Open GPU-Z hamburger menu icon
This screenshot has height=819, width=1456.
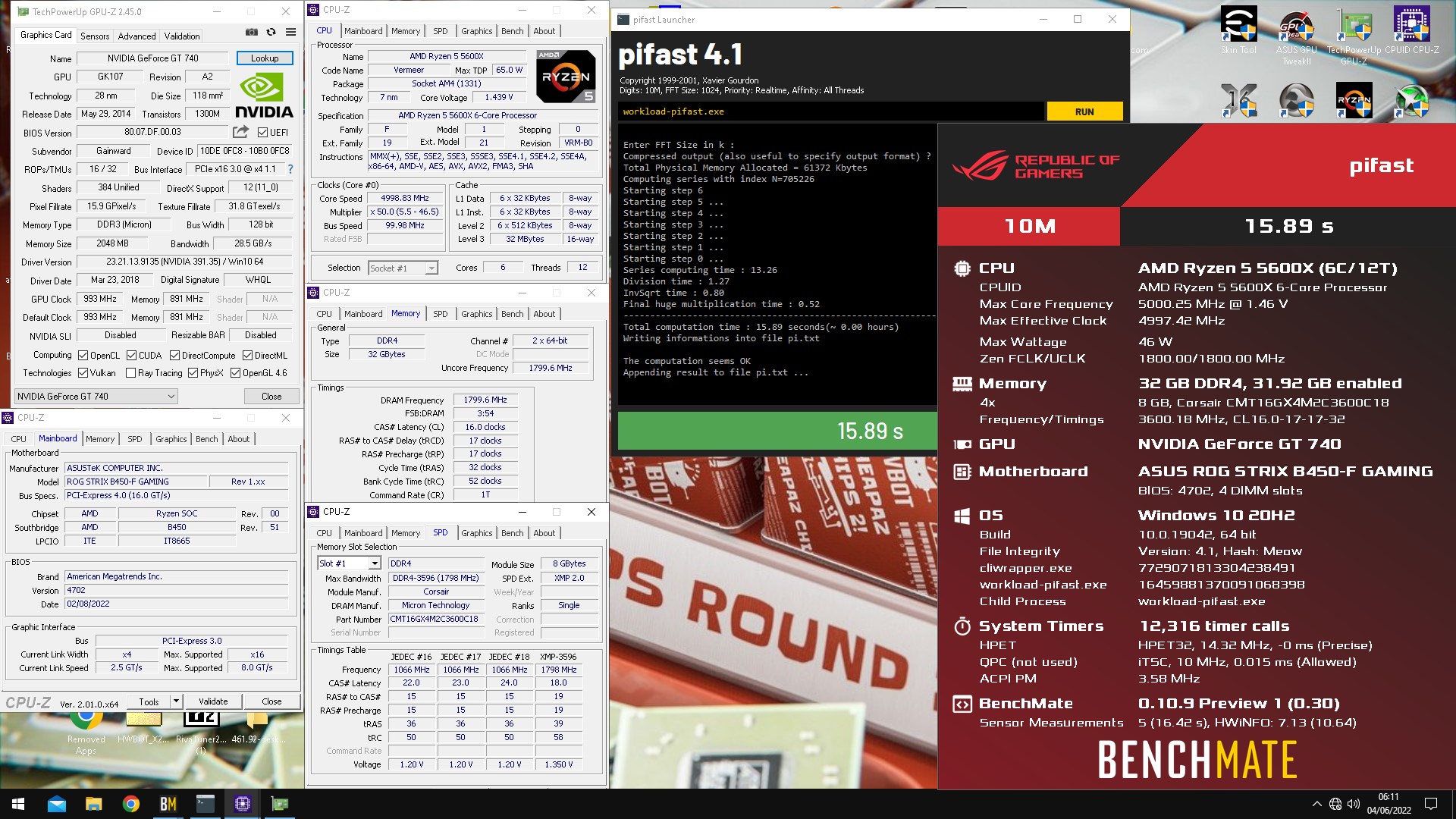[290, 32]
